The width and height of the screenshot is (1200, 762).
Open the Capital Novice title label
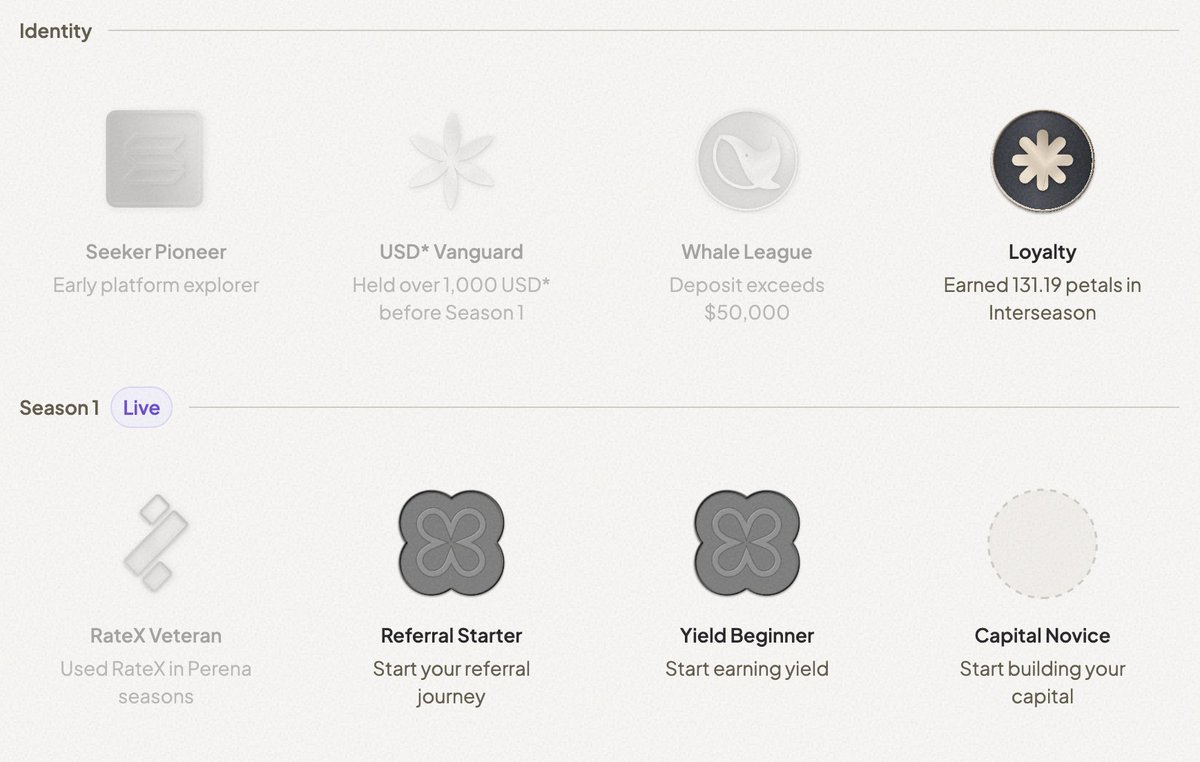click(1042, 636)
